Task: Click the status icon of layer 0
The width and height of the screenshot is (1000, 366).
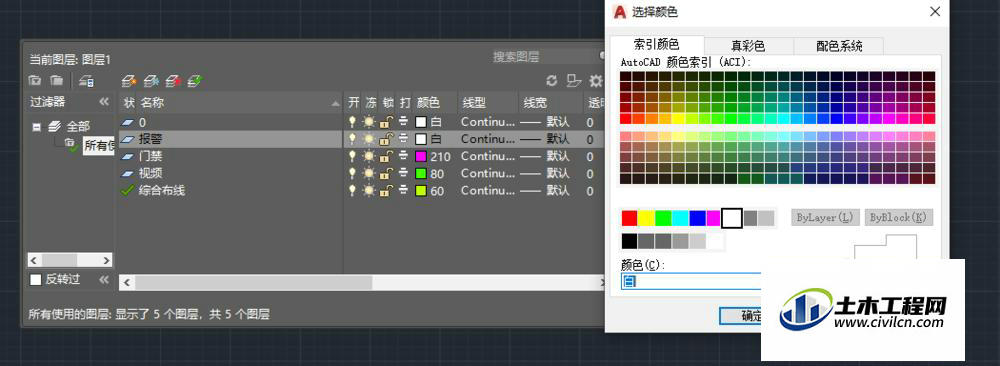Action: 129,122
